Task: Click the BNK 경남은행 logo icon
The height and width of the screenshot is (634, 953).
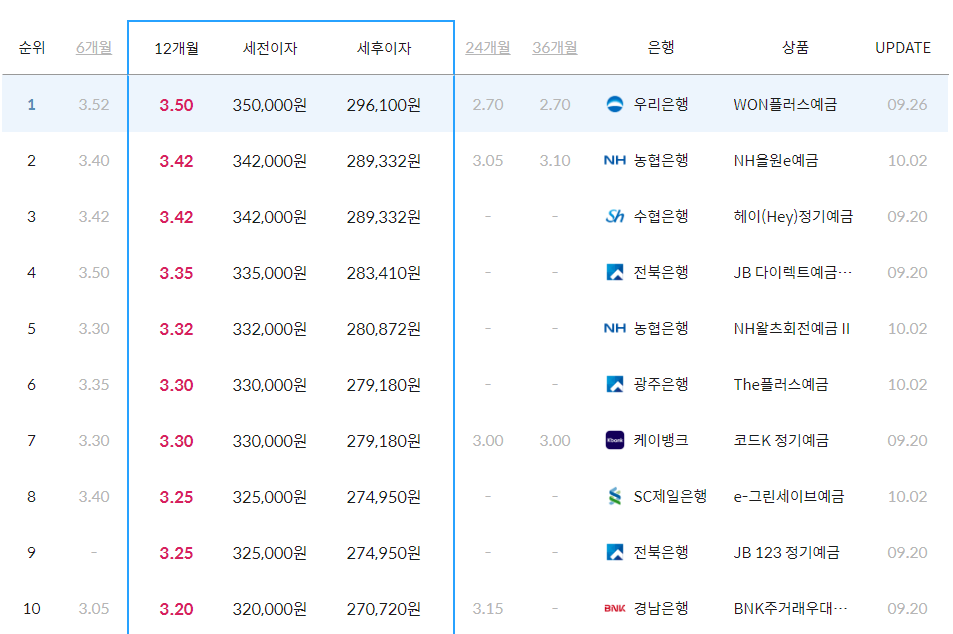Action: coord(614,608)
